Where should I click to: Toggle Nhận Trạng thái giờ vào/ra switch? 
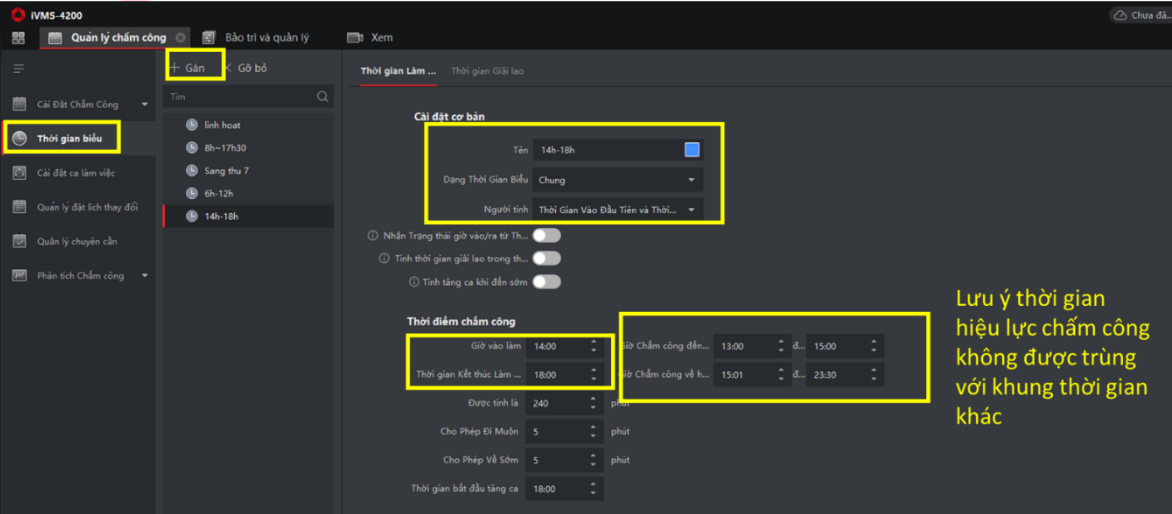coord(546,236)
